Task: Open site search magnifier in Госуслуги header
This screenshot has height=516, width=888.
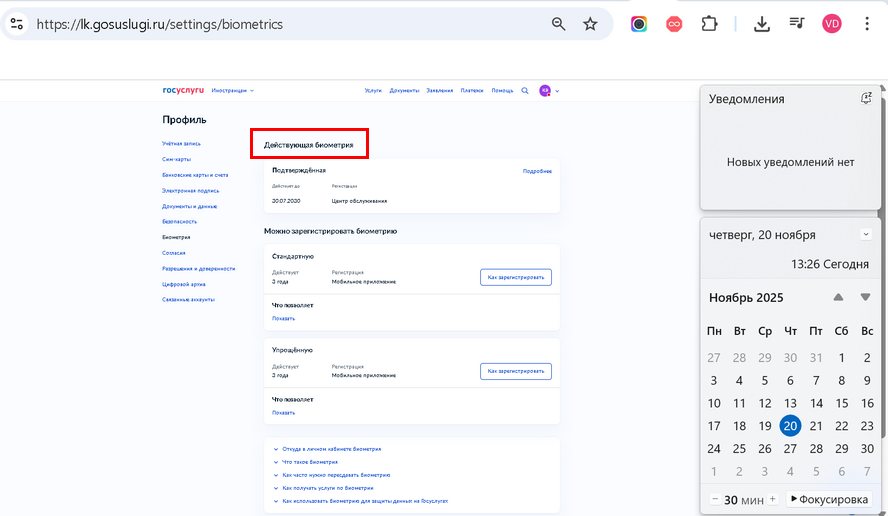Action: (525, 91)
